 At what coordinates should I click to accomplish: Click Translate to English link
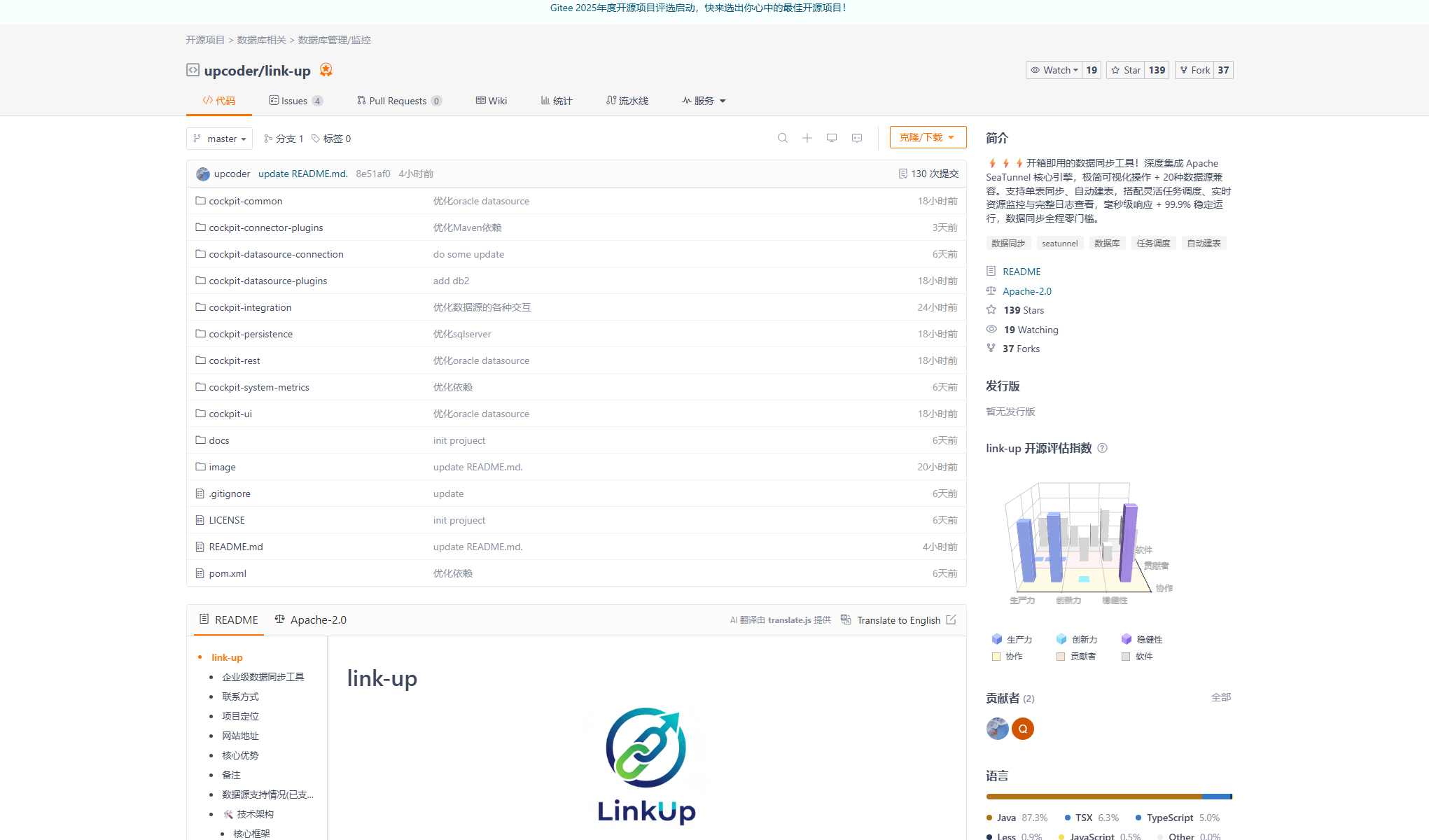(x=898, y=620)
